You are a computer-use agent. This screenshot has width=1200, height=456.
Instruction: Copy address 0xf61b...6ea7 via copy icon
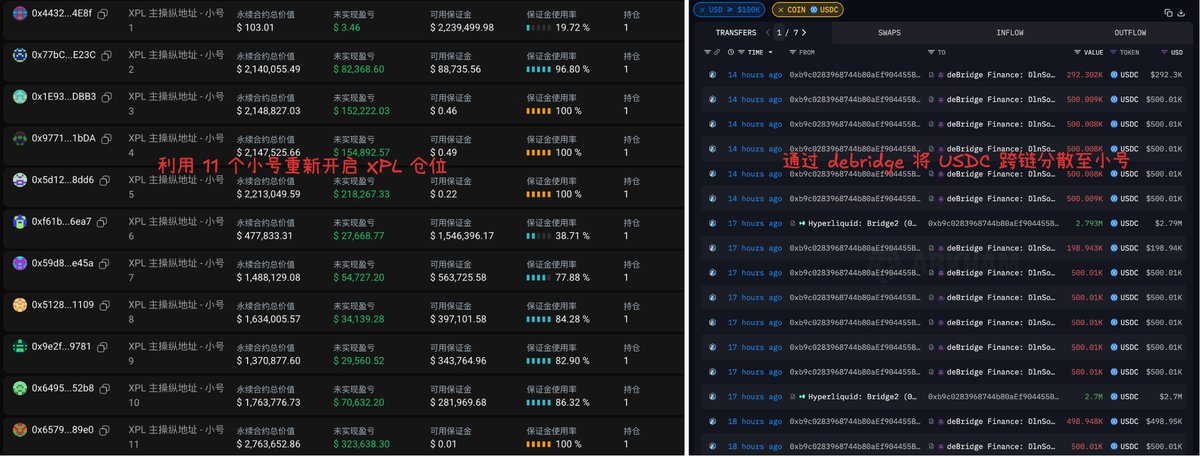(101, 222)
